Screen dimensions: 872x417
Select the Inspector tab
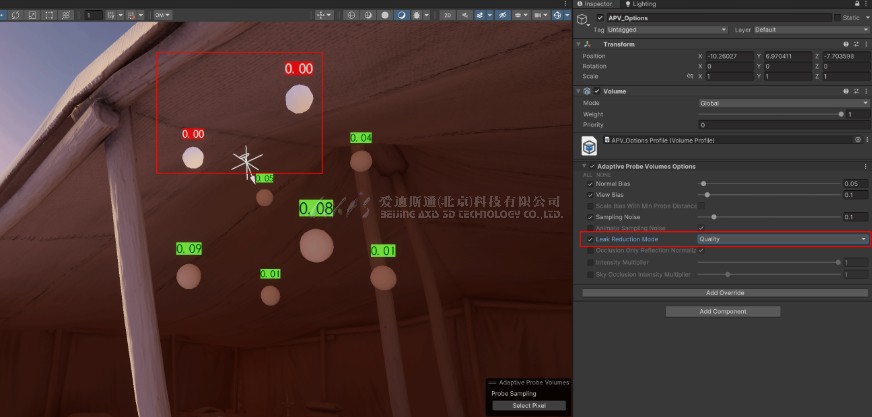pos(597,4)
